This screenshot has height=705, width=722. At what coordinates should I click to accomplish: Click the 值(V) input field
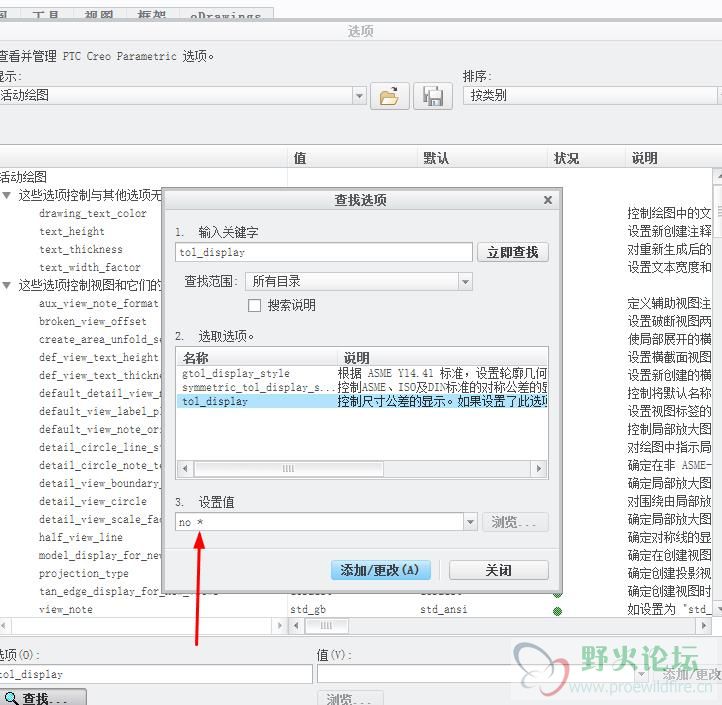tap(477, 674)
